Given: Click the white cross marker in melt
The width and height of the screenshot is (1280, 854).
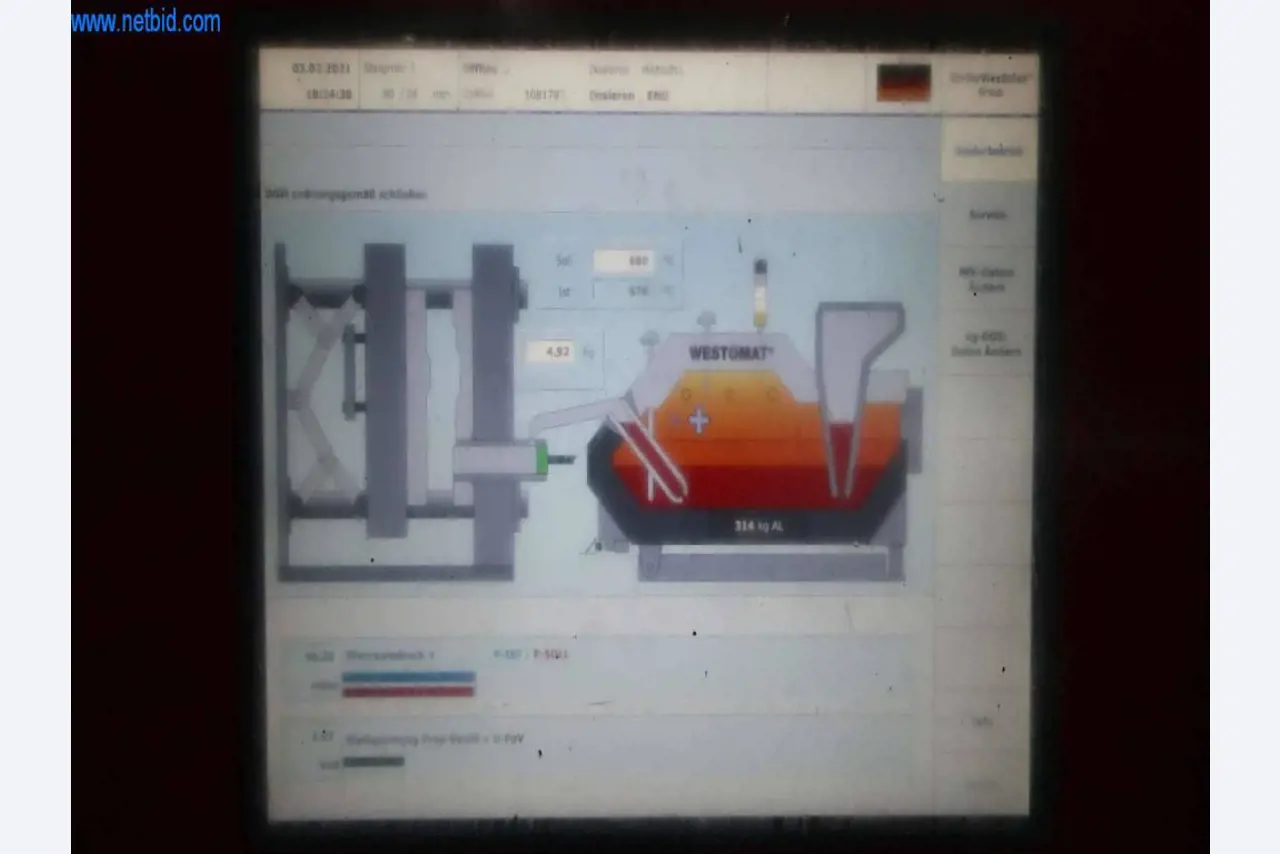Looking at the screenshot, I should [x=699, y=421].
